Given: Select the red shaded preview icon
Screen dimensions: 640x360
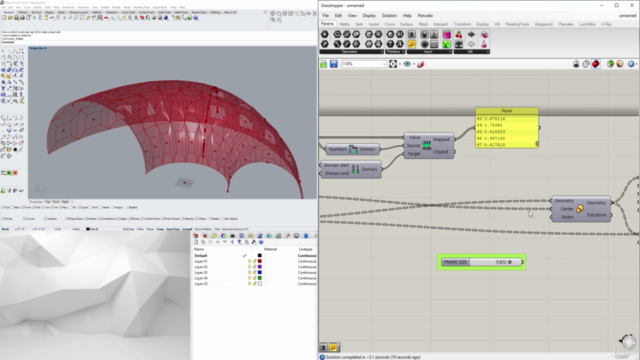Looking at the screenshot, I should pos(596,64).
